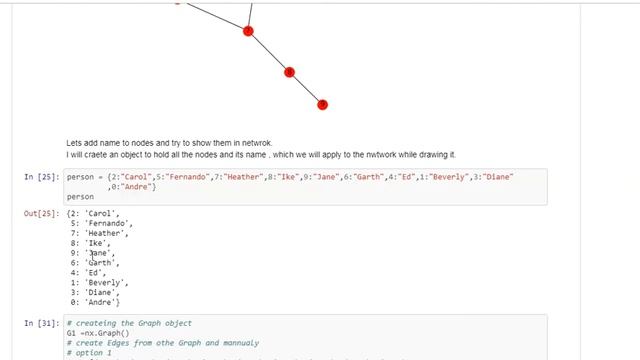
Task: Click the output entry 5: 'Fernando'
Action: tap(101, 223)
